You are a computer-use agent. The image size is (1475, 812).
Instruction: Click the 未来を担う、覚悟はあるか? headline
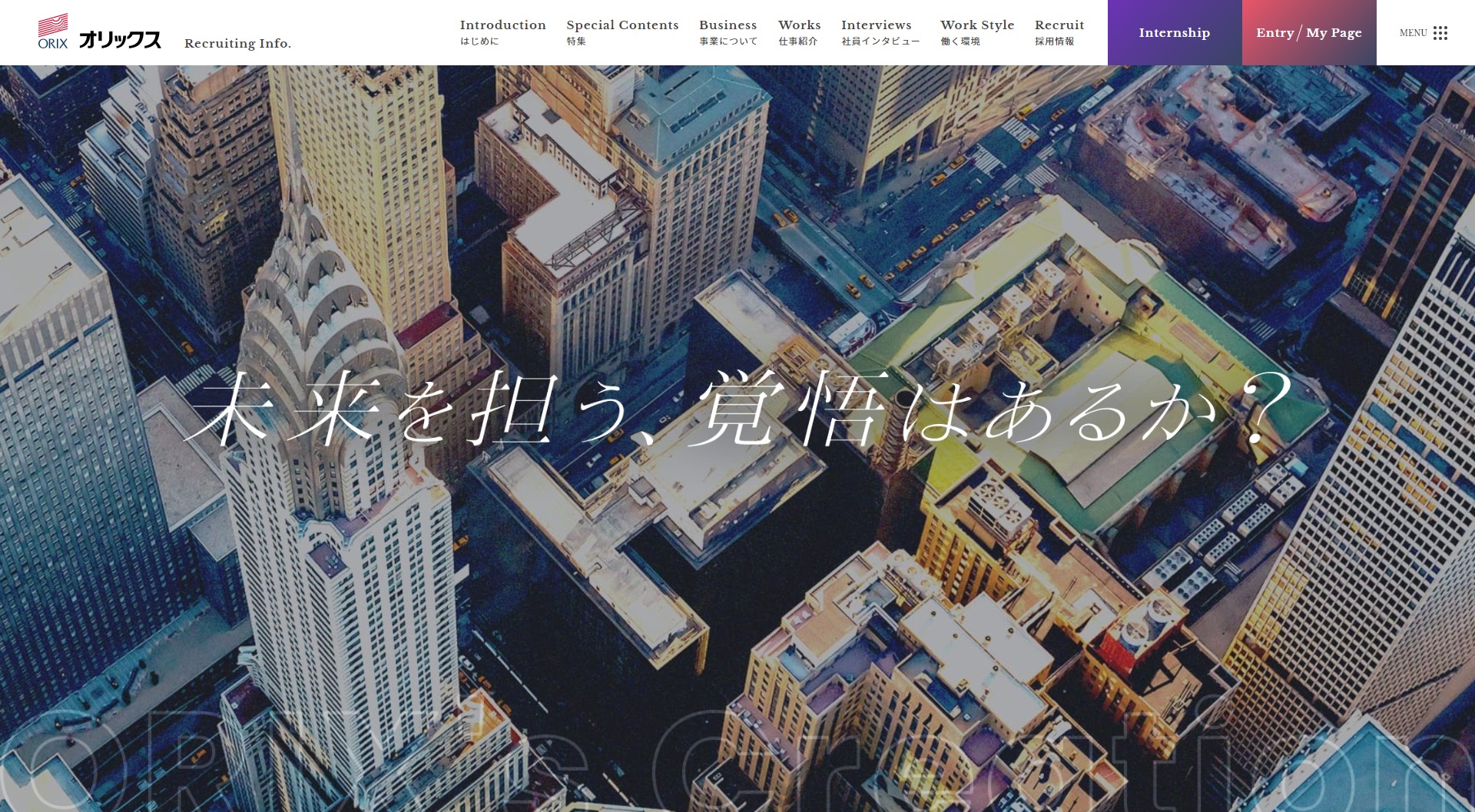(x=736, y=408)
